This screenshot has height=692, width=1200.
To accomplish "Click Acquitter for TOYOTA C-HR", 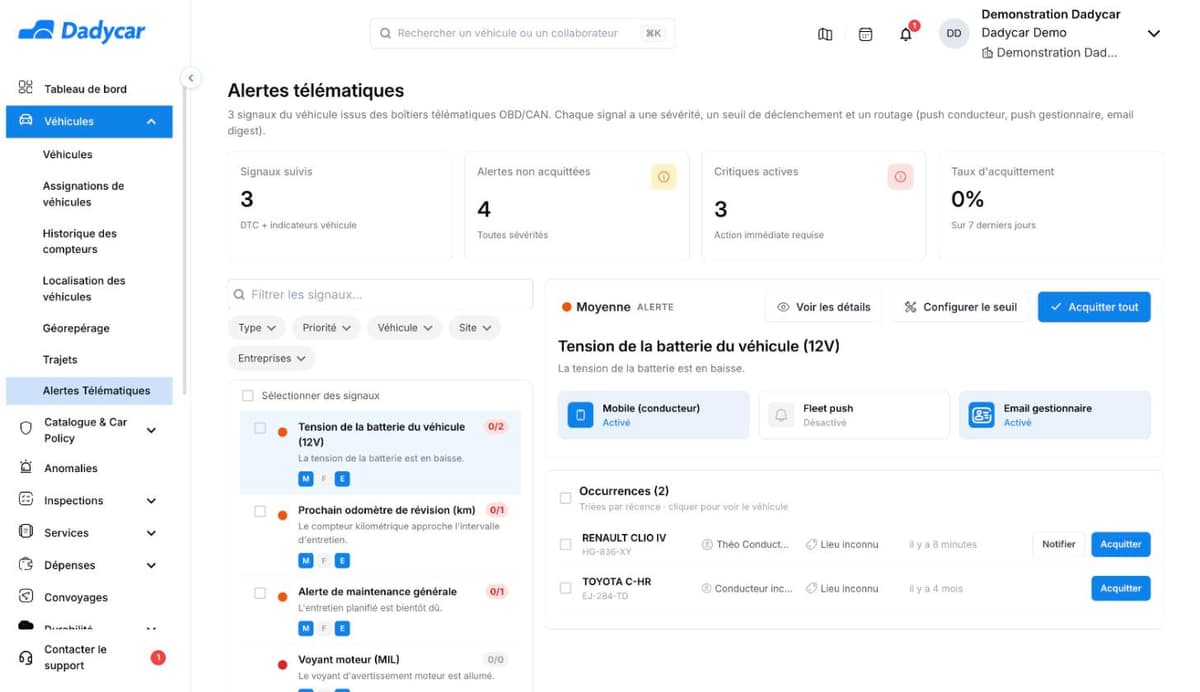I will [x=1120, y=588].
